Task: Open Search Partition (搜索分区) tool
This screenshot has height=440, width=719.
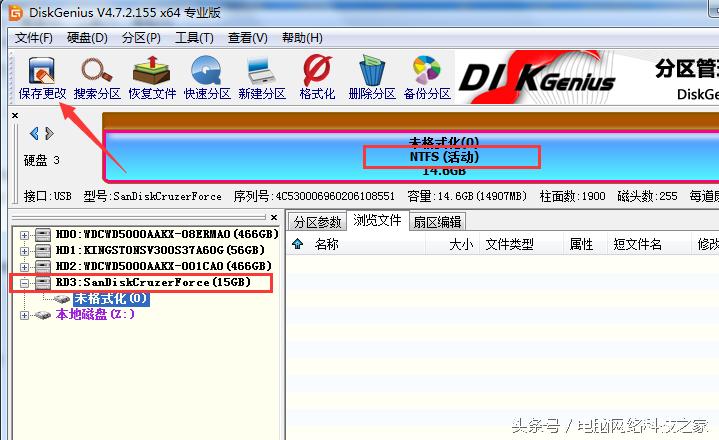Action: tap(97, 78)
